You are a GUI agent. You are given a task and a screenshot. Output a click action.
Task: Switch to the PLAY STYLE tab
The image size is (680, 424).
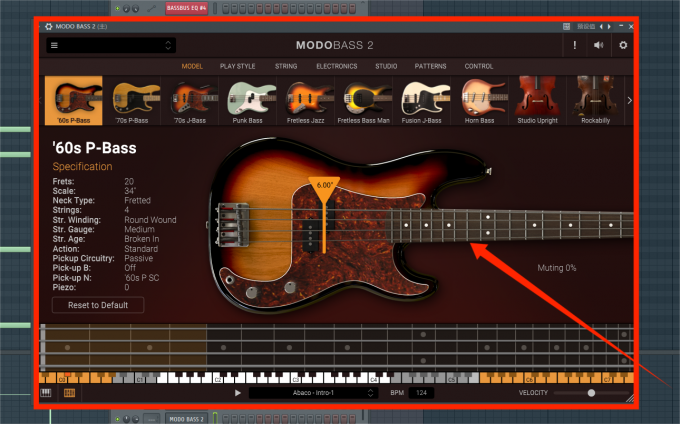(237, 66)
